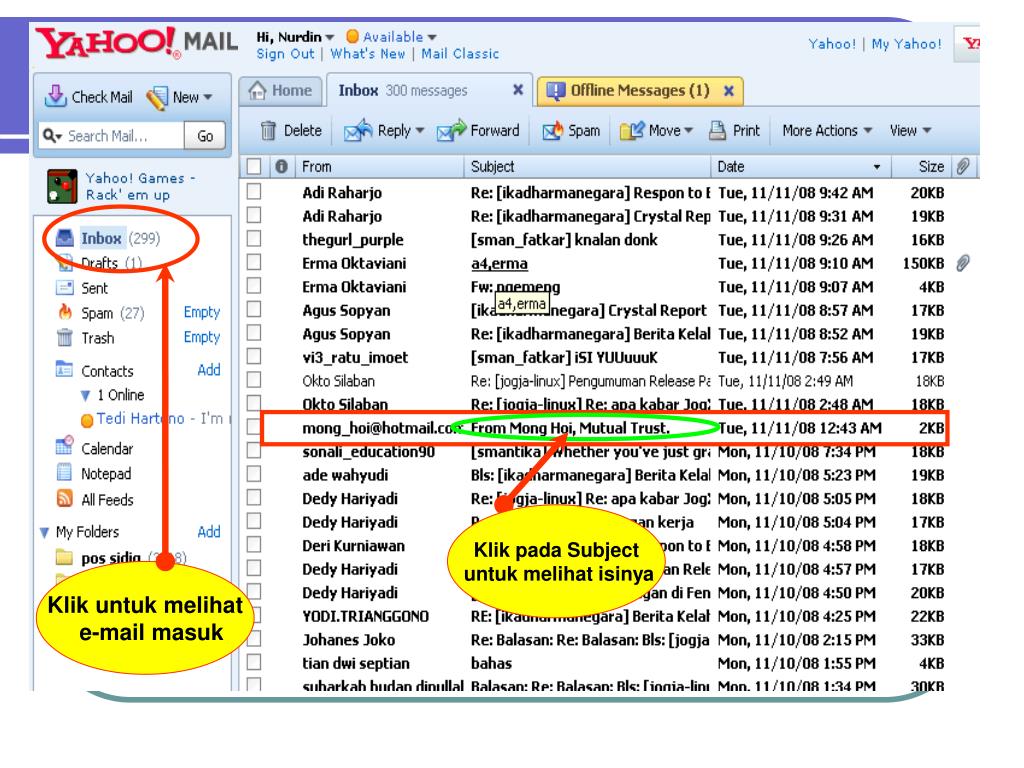The width and height of the screenshot is (1024, 768).
Task: Click the Spam flame icon in sidebar
Action: tap(65, 312)
